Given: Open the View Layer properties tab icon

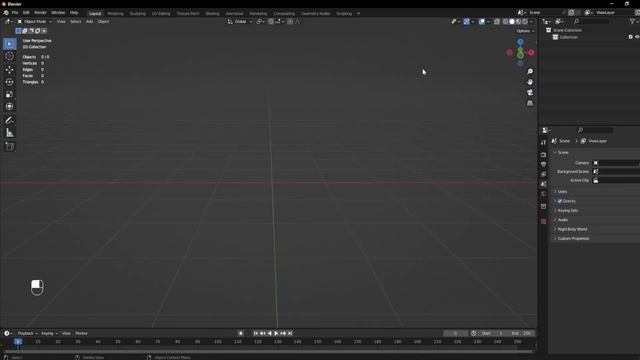Looking at the screenshot, I should click(543, 174).
